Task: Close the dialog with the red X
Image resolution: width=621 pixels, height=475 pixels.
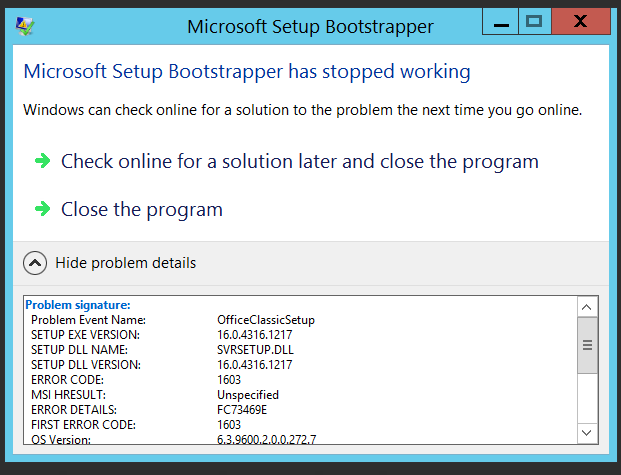Action: [581, 21]
